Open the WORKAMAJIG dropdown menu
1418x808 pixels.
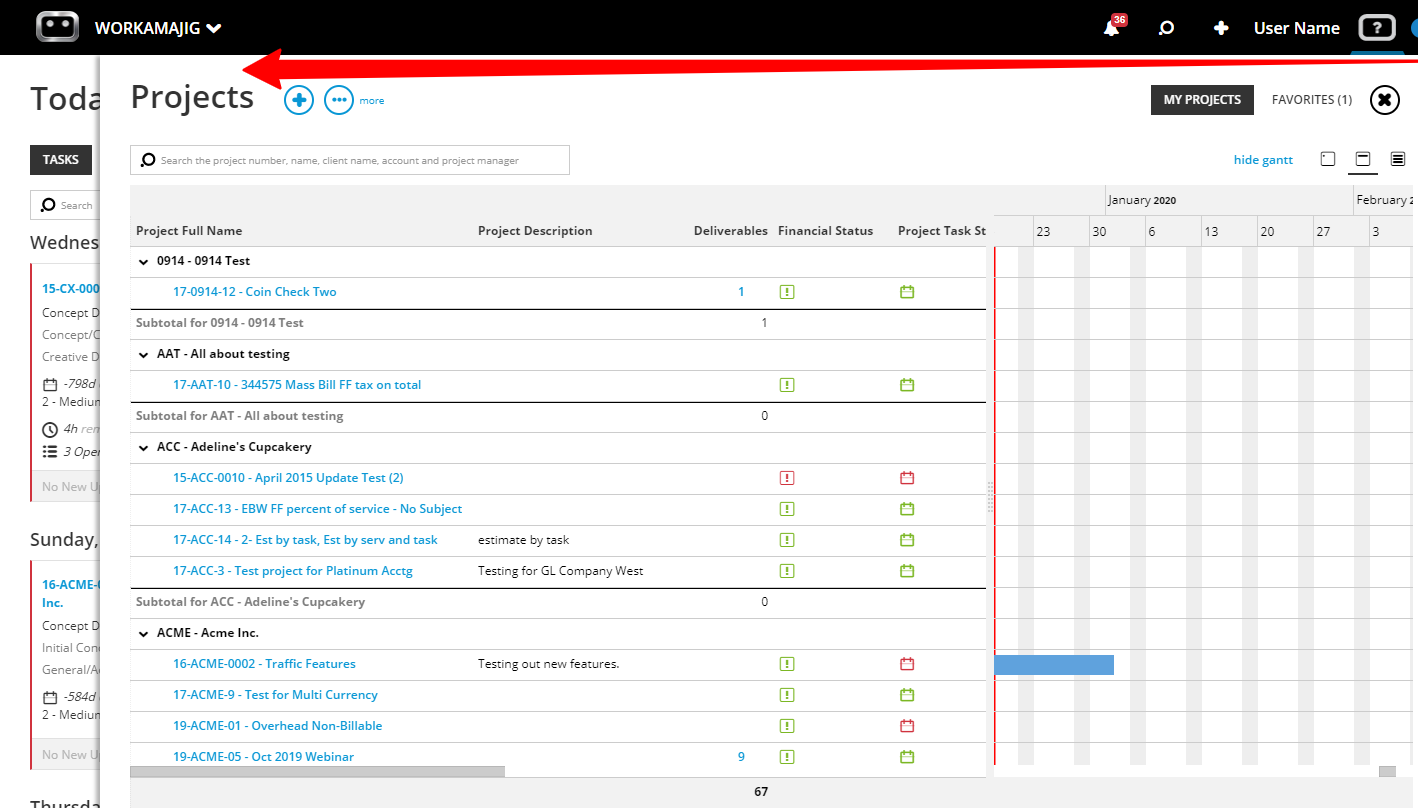coord(158,28)
